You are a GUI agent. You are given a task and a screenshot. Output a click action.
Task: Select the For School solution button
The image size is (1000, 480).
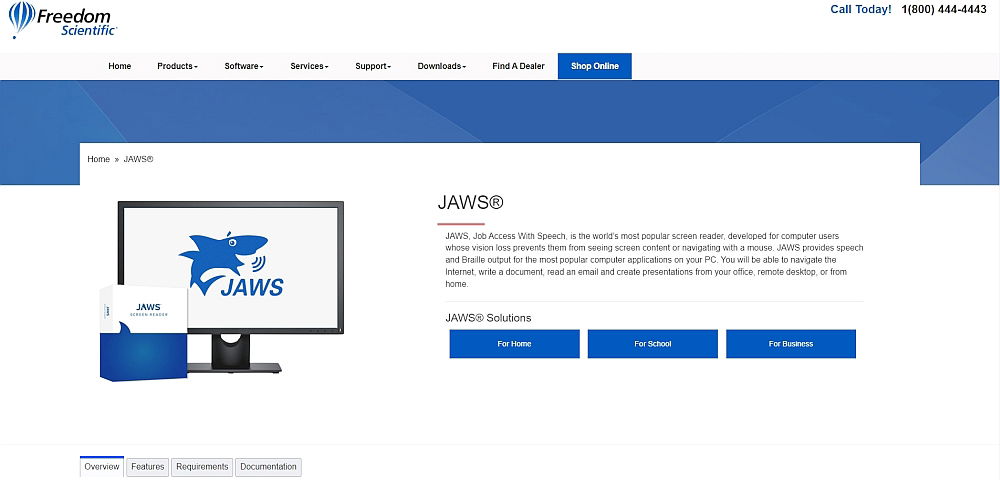tap(652, 344)
